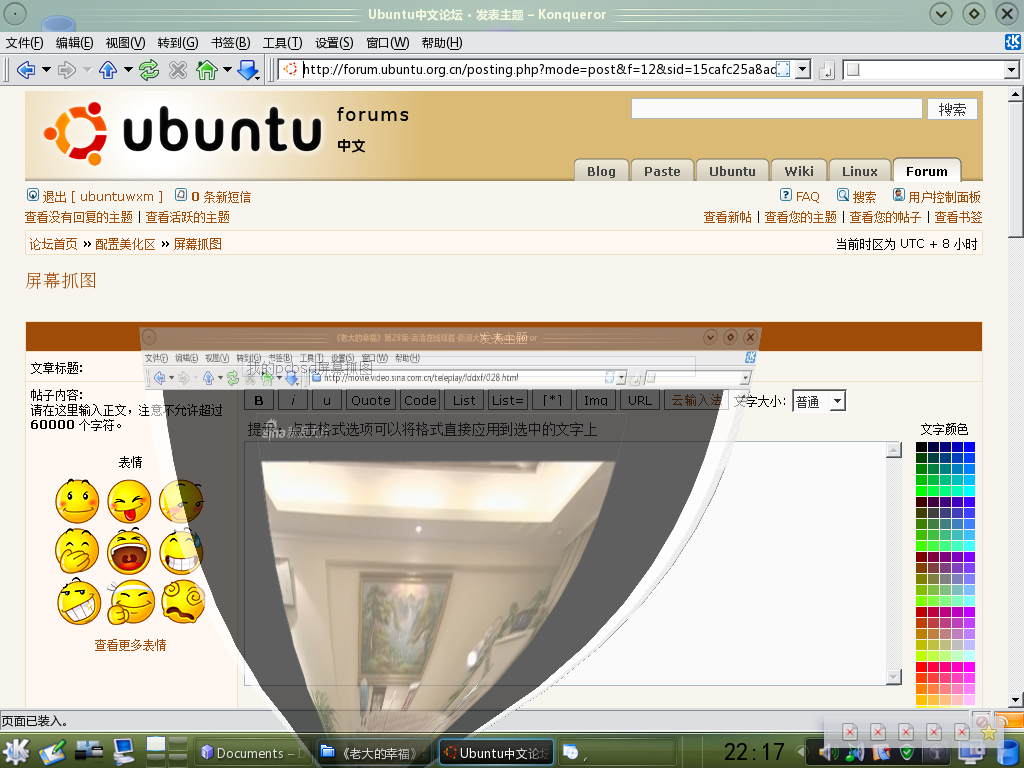Open the 设置(S) settings menu
Image resolution: width=1024 pixels, height=768 pixels.
tap(334, 42)
